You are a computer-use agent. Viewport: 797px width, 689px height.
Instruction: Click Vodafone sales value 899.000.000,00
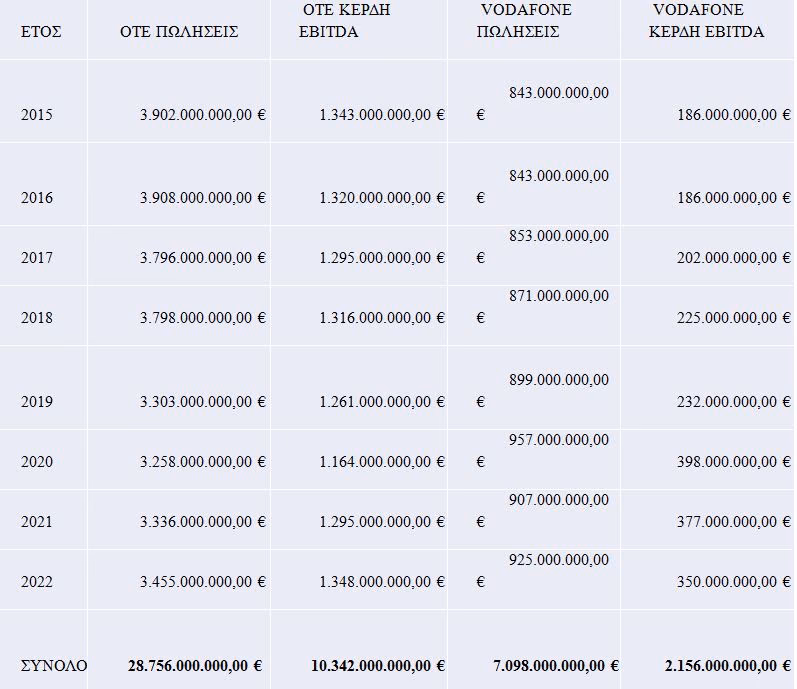[559, 380]
